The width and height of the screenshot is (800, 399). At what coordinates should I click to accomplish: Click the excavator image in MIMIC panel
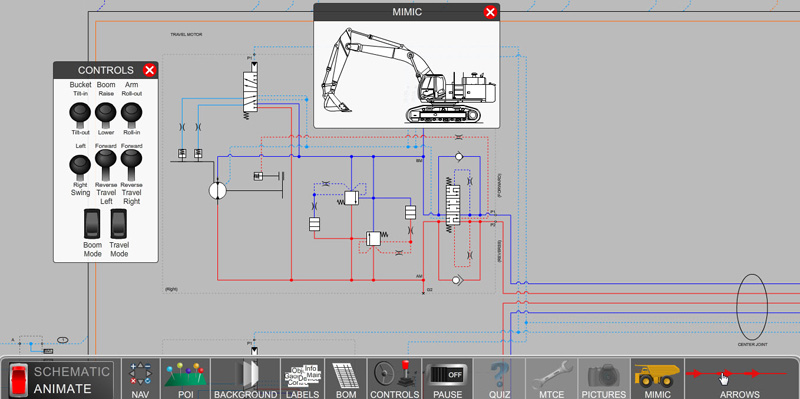pyautogui.click(x=408, y=76)
